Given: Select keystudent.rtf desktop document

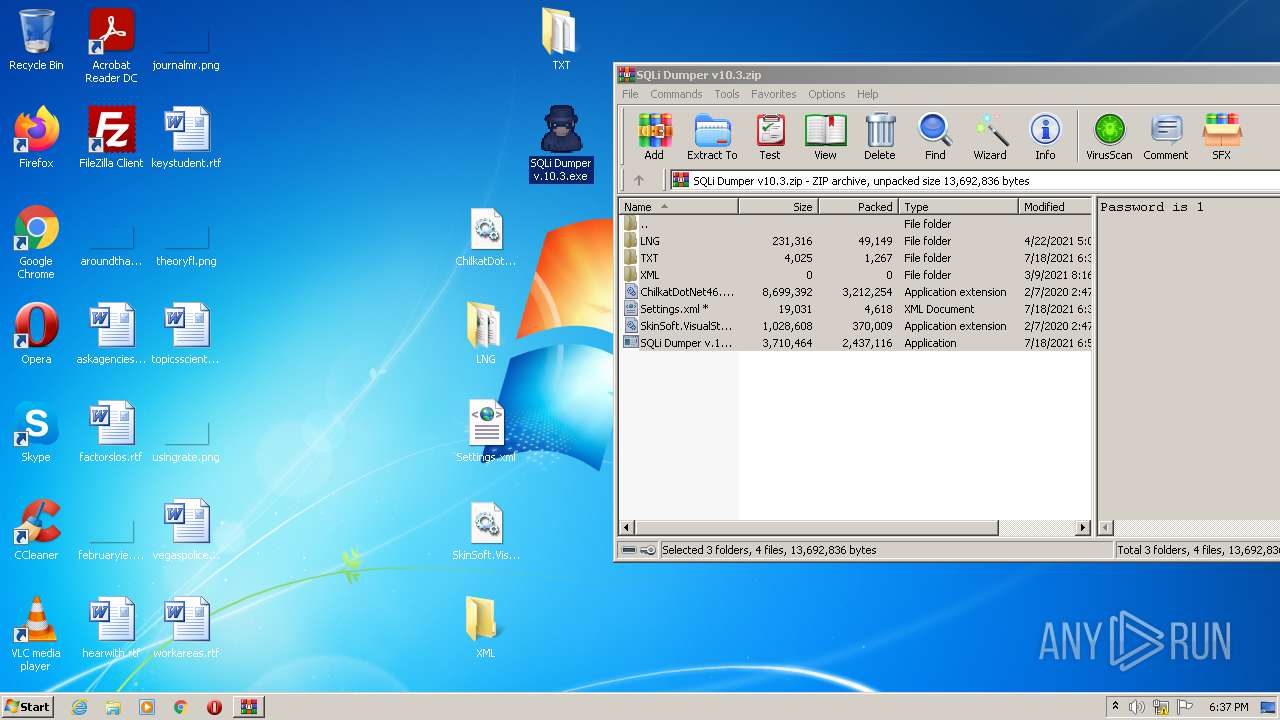Looking at the screenshot, I should pos(186,138).
